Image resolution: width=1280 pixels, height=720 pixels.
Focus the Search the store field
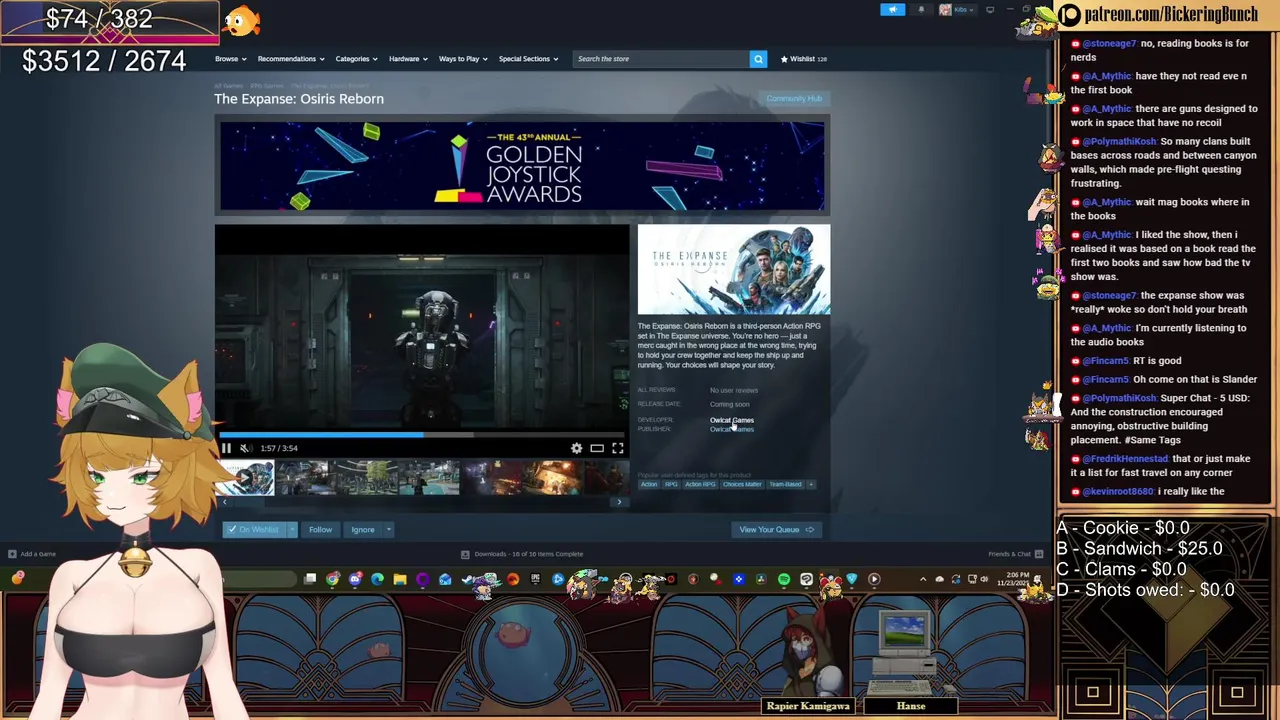[661, 59]
